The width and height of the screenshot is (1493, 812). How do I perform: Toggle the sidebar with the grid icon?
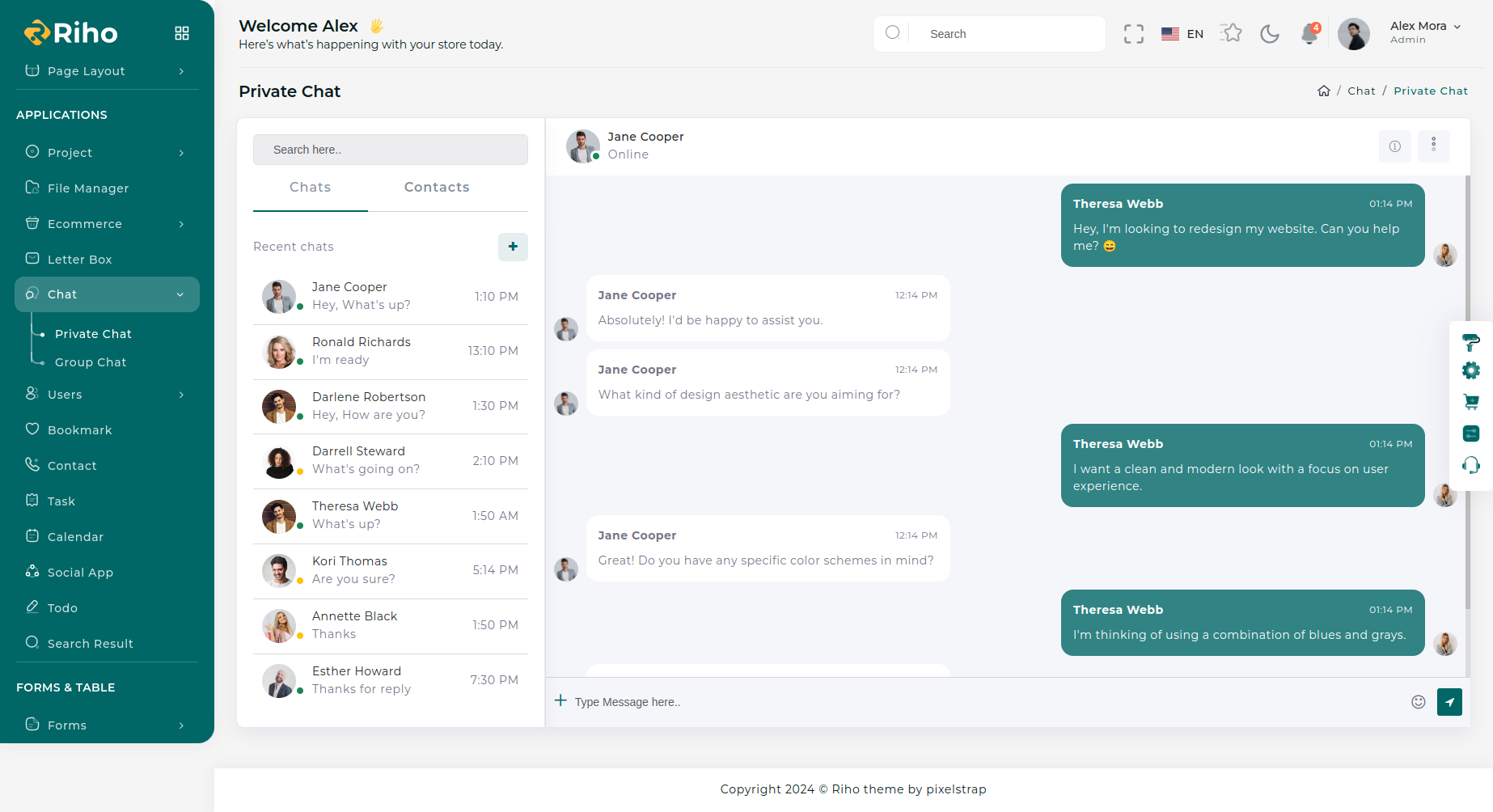(x=182, y=33)
